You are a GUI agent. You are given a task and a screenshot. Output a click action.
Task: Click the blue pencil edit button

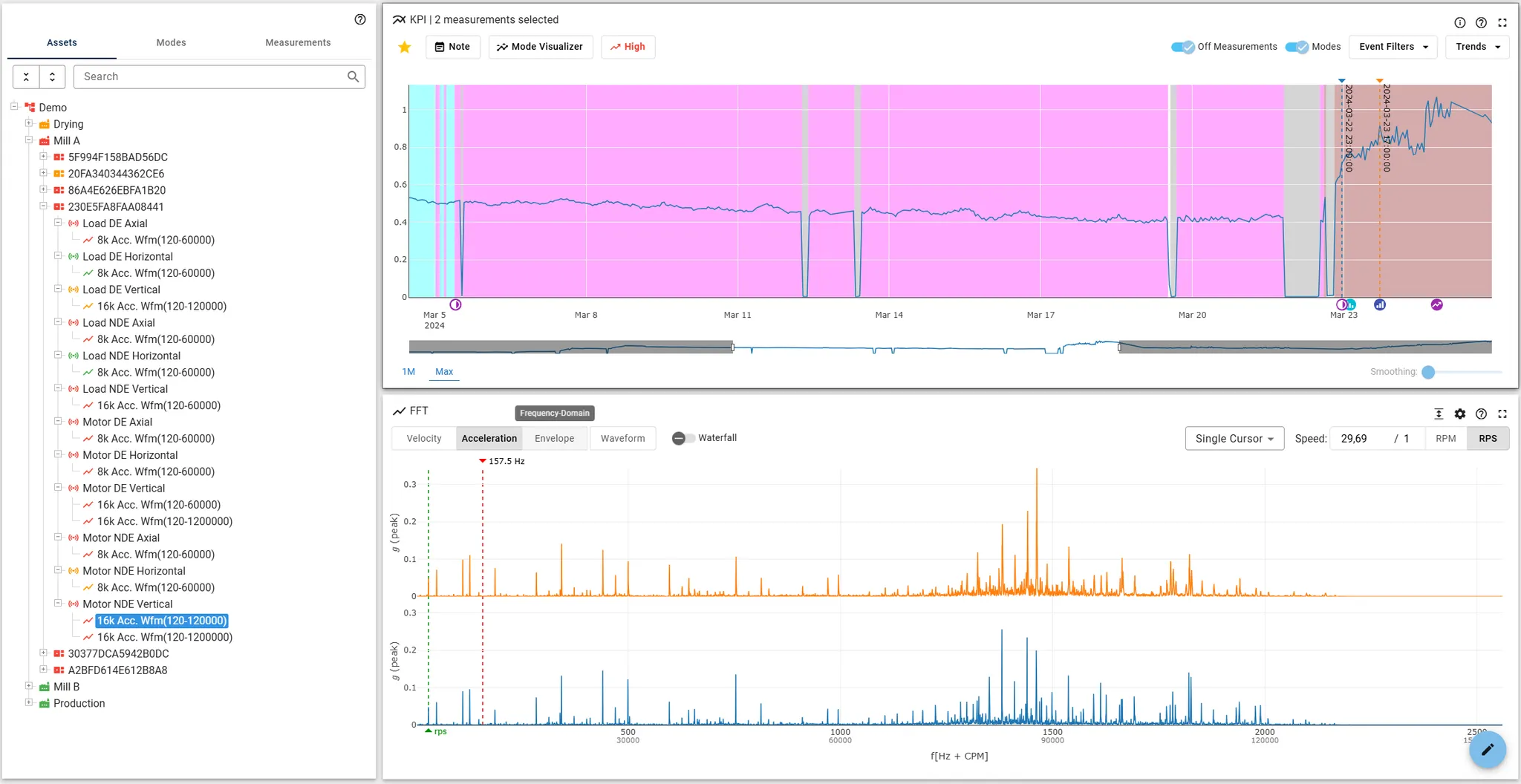coord(1487,750)
